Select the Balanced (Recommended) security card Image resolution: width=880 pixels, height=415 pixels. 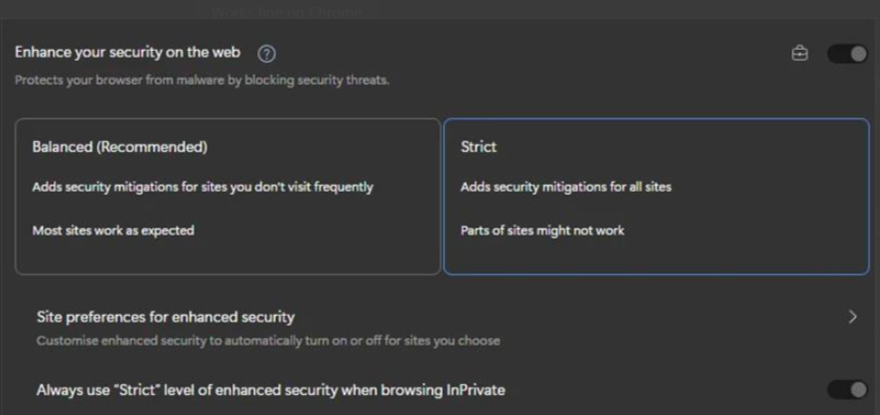(227, 196)
